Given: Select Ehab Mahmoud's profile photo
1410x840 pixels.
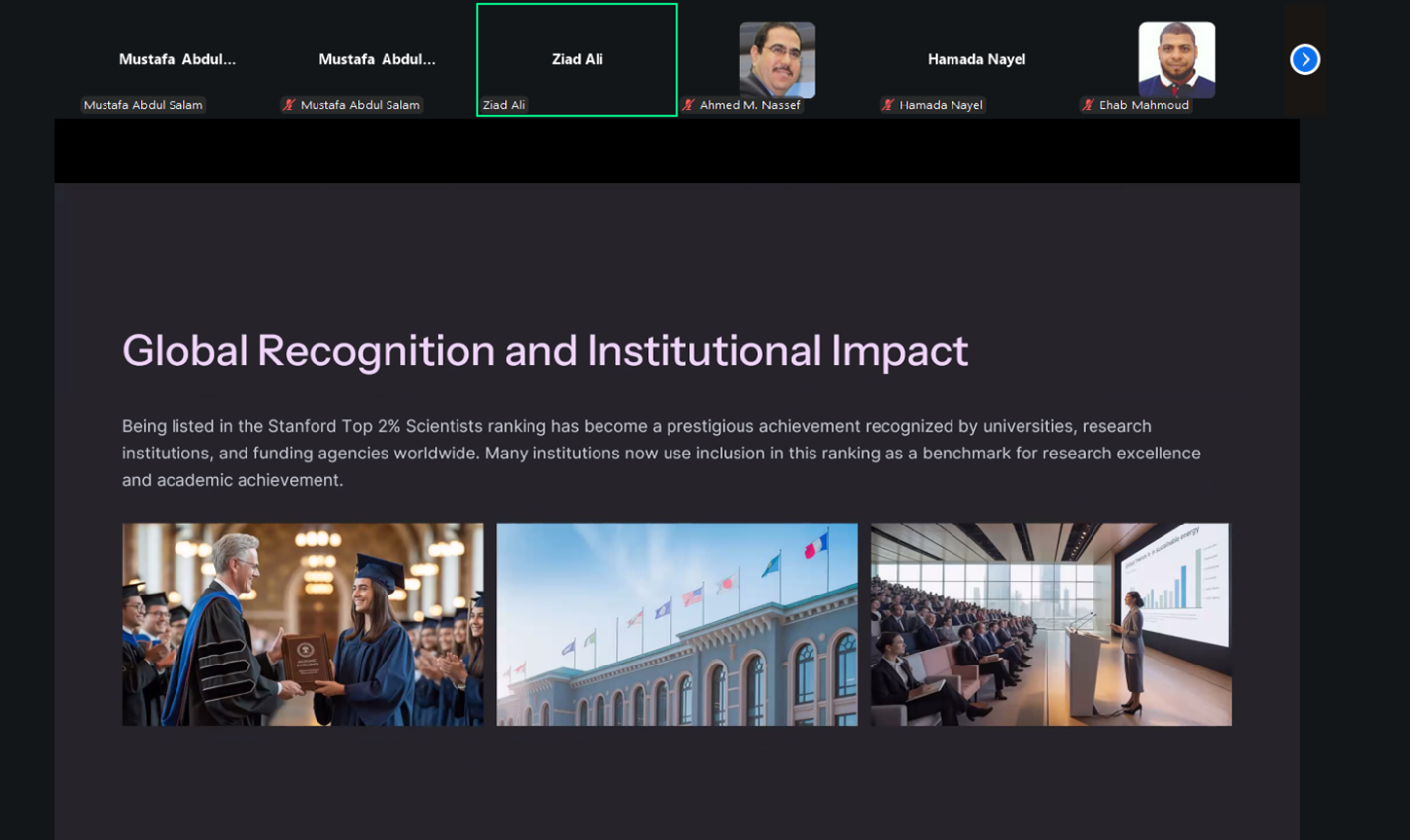Looking at the screenshot, I should 1176,58.
